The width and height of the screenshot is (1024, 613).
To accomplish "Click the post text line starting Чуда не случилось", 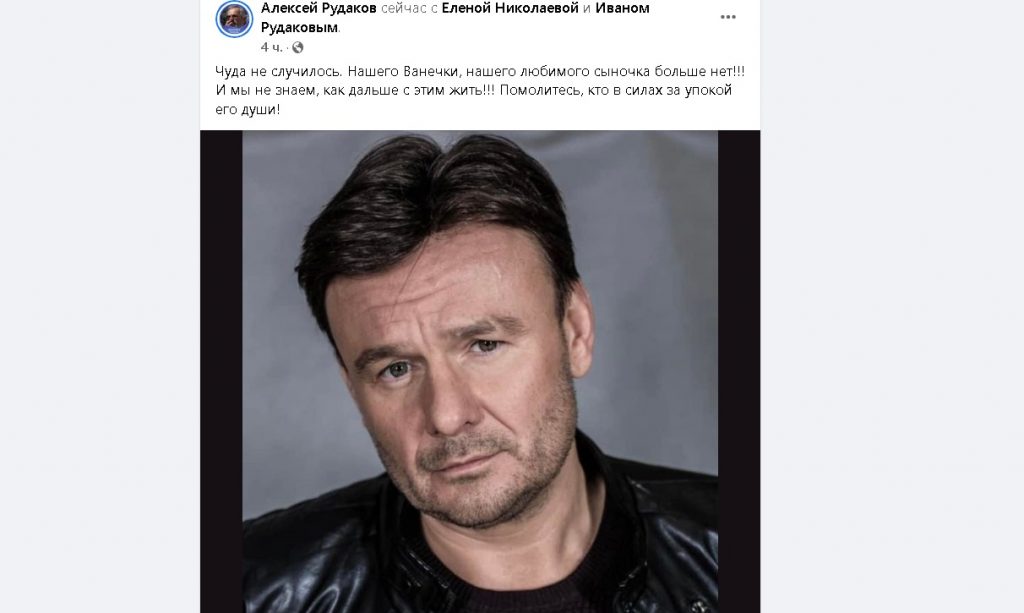I will point(480,71).
